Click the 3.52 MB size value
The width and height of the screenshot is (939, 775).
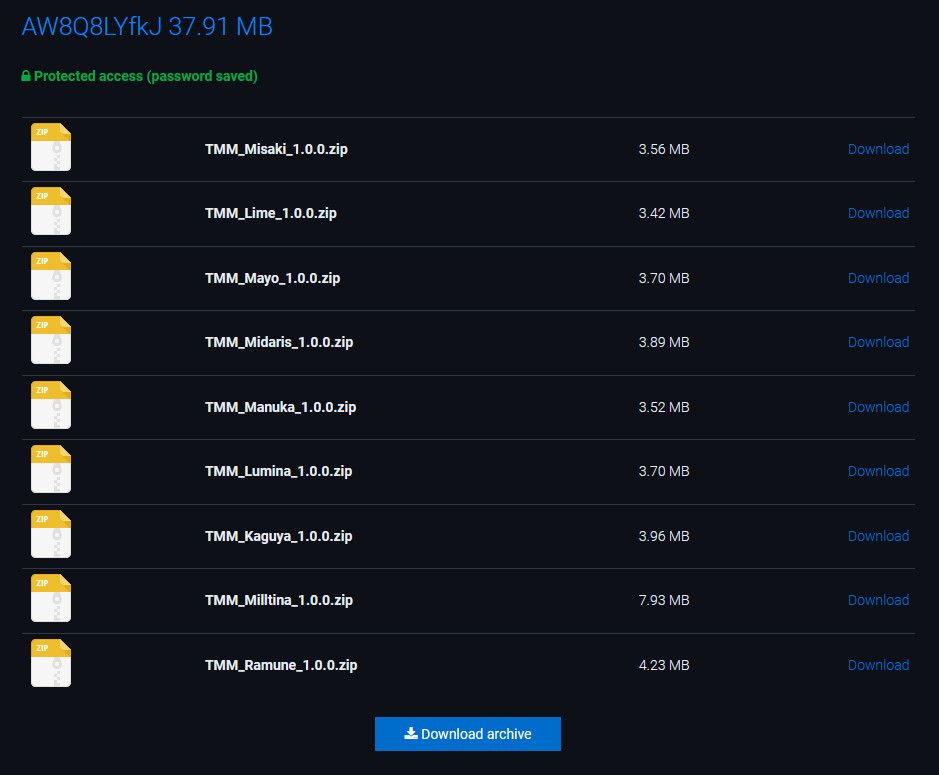(x=664, y=407)
